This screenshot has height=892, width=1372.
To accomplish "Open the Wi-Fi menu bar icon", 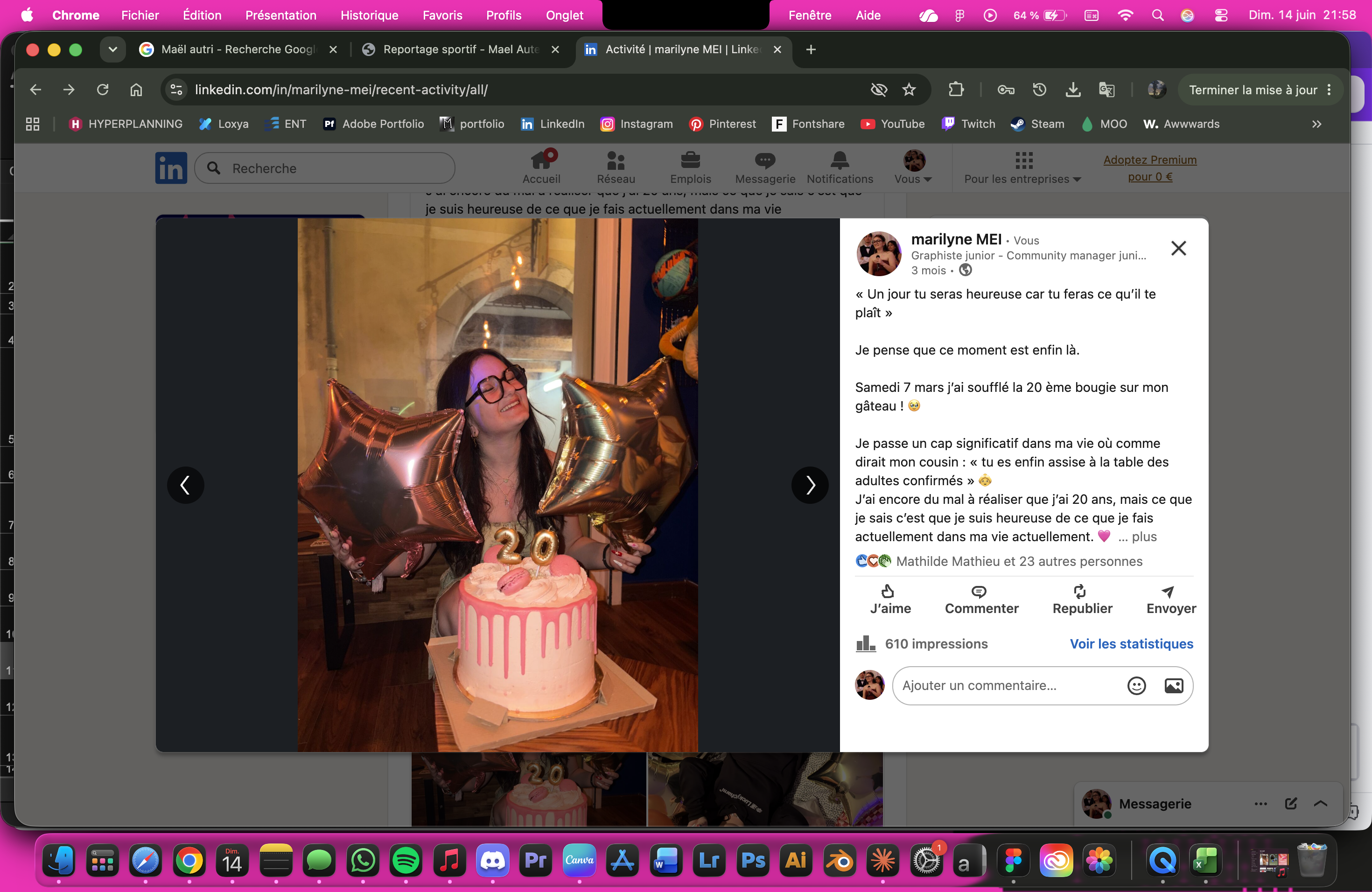I will 1125,15.
